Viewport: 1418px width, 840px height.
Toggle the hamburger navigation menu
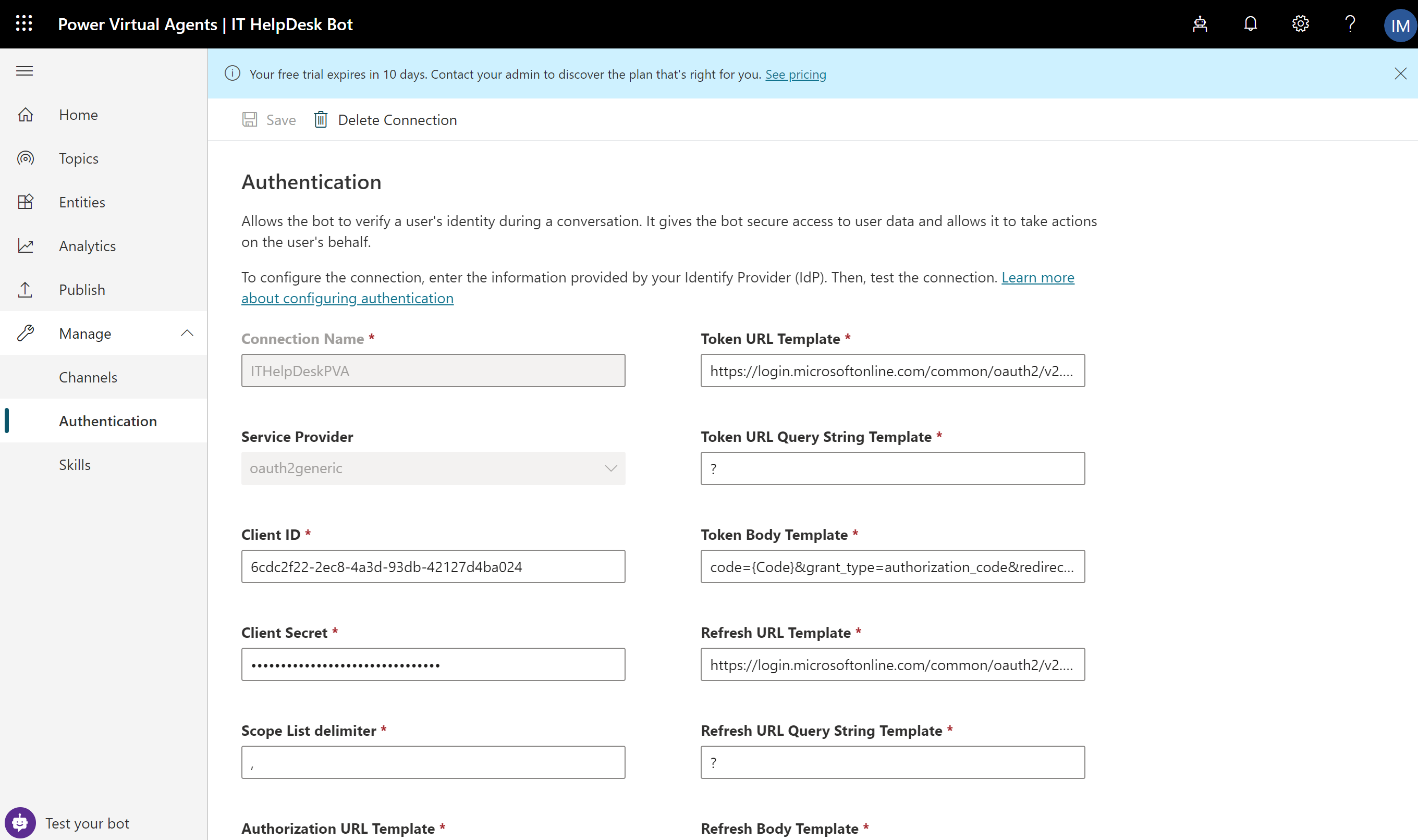tap(25, 71)
